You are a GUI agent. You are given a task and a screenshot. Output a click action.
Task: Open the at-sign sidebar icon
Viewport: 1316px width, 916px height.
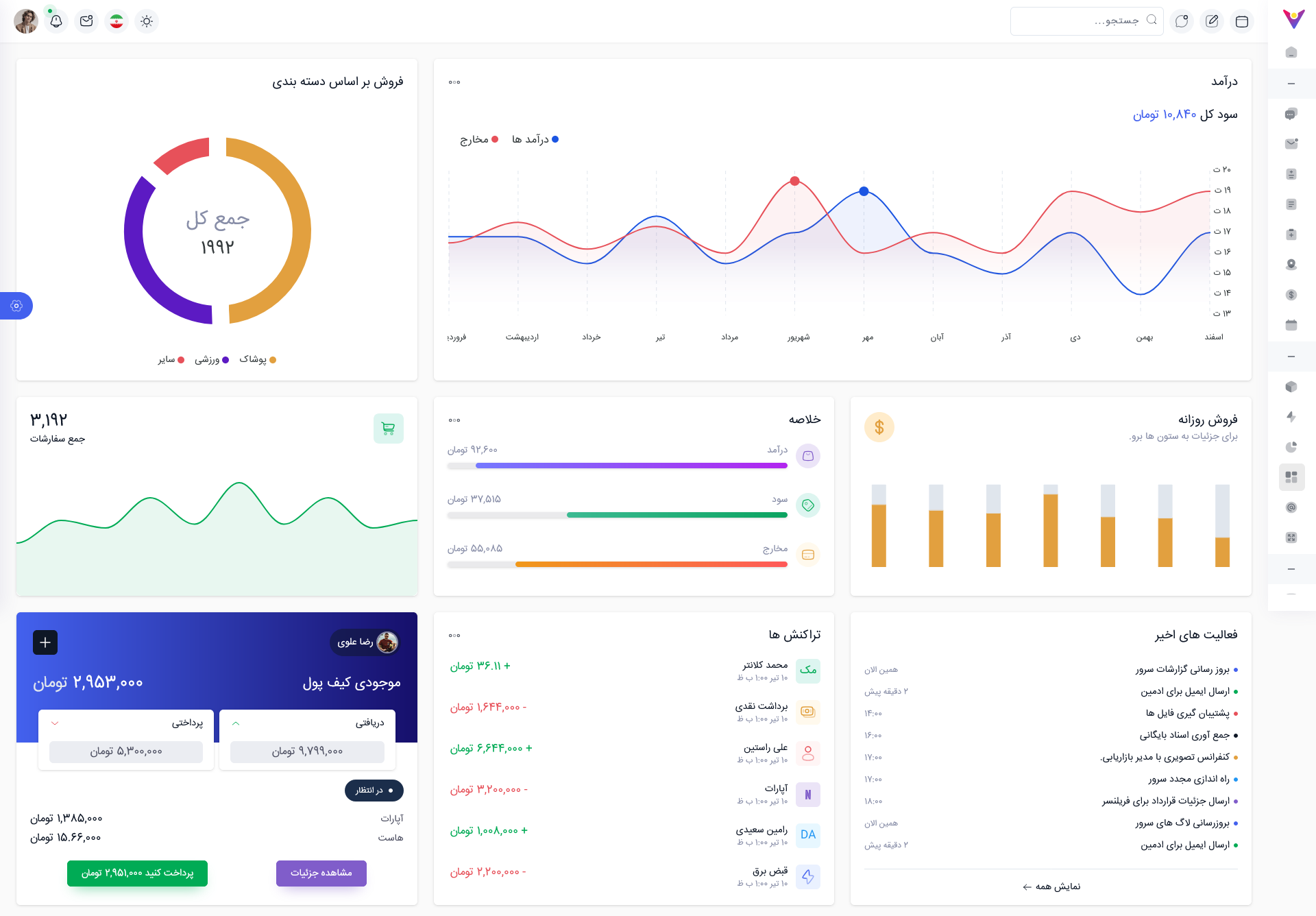(1291, 507)
